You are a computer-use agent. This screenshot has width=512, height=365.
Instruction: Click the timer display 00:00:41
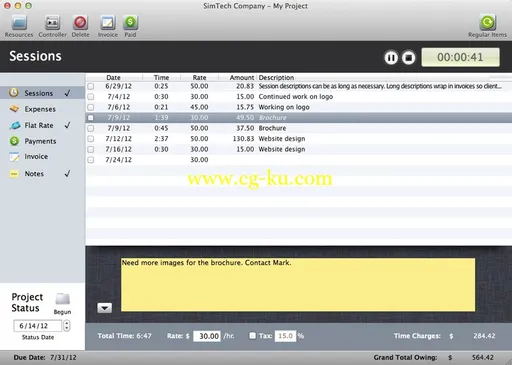(460, 57)
